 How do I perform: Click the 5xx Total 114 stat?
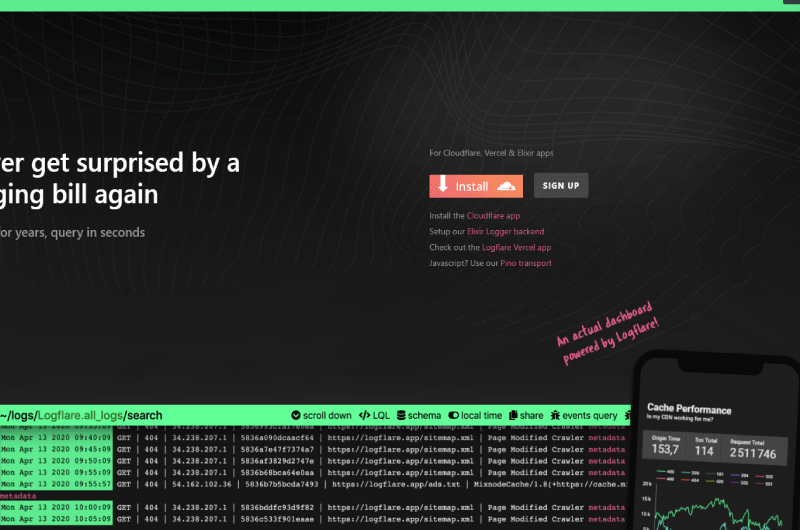click(705, 447)
